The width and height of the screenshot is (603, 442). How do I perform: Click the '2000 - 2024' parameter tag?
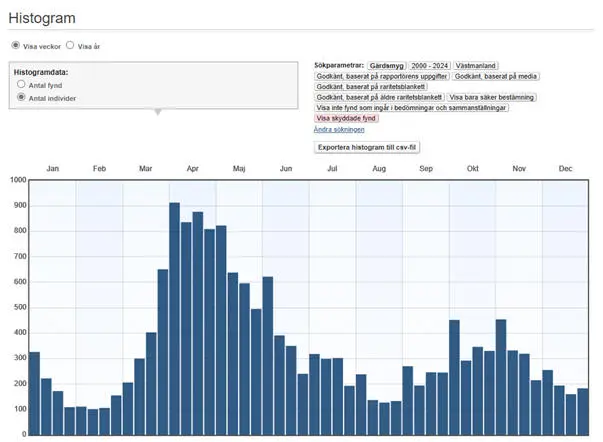(431, 65)
